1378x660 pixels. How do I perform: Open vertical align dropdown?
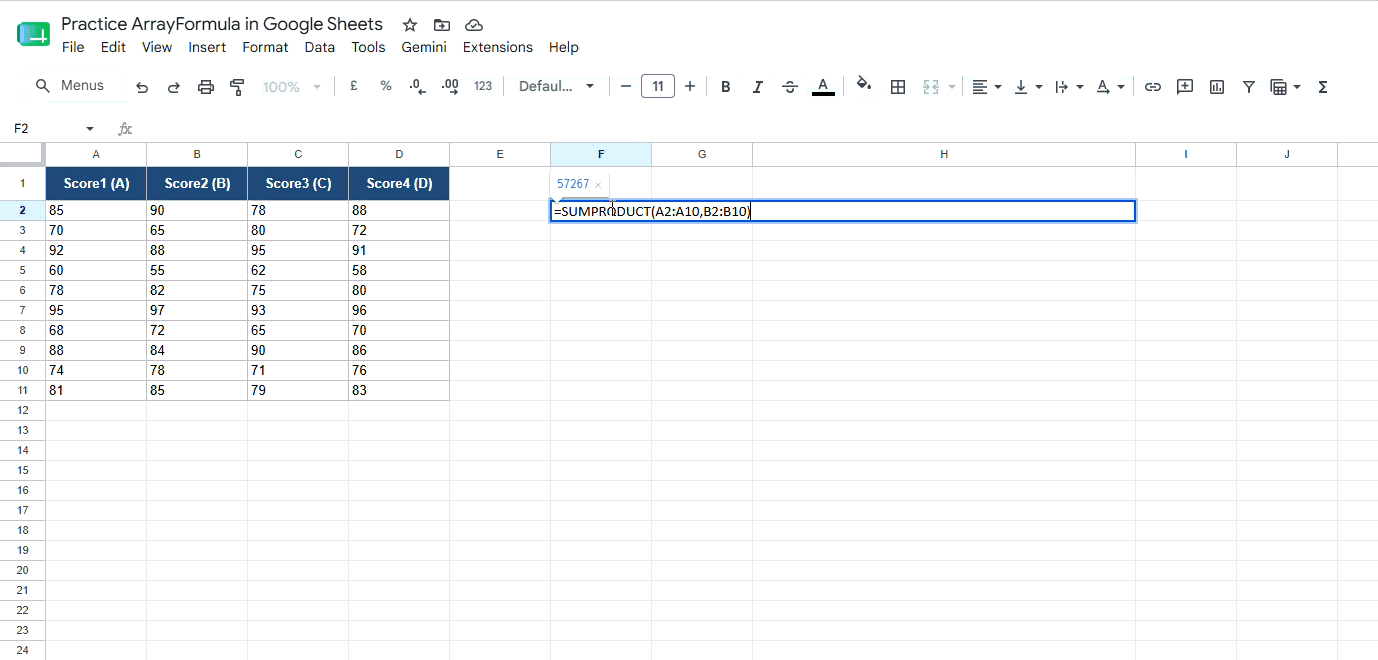coord(1028,87)
